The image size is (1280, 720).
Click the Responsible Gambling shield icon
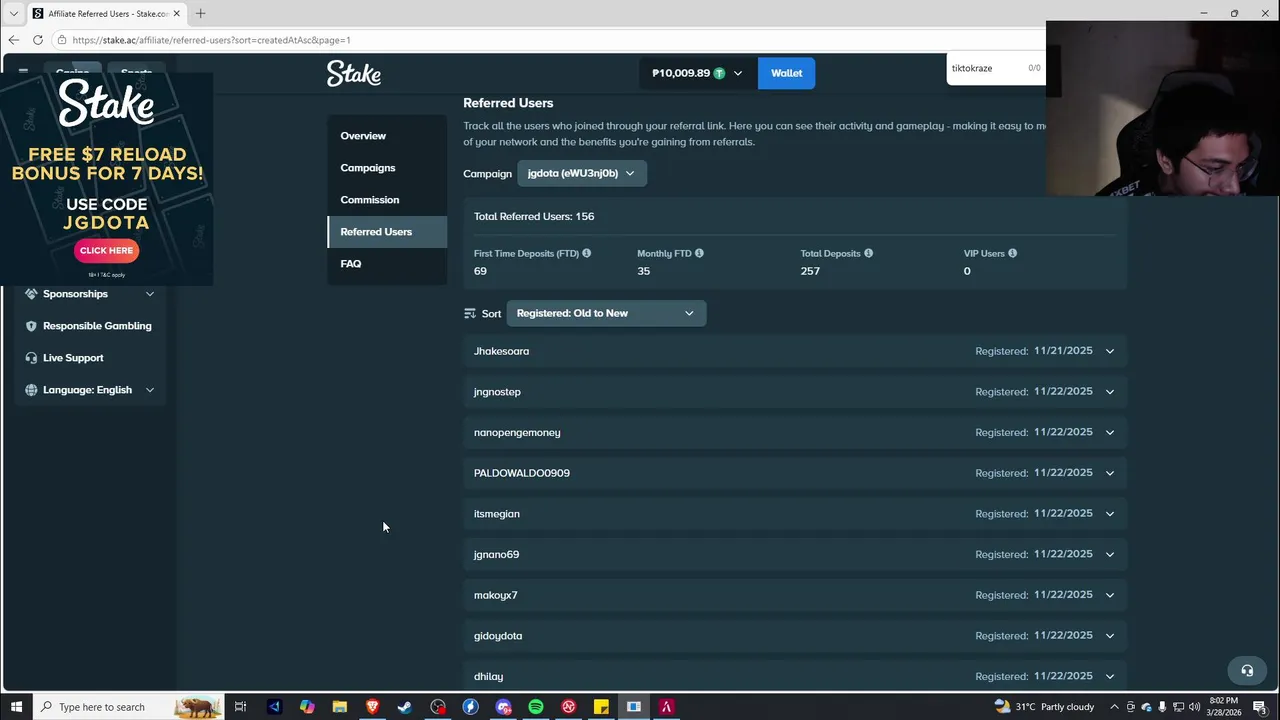31,326
